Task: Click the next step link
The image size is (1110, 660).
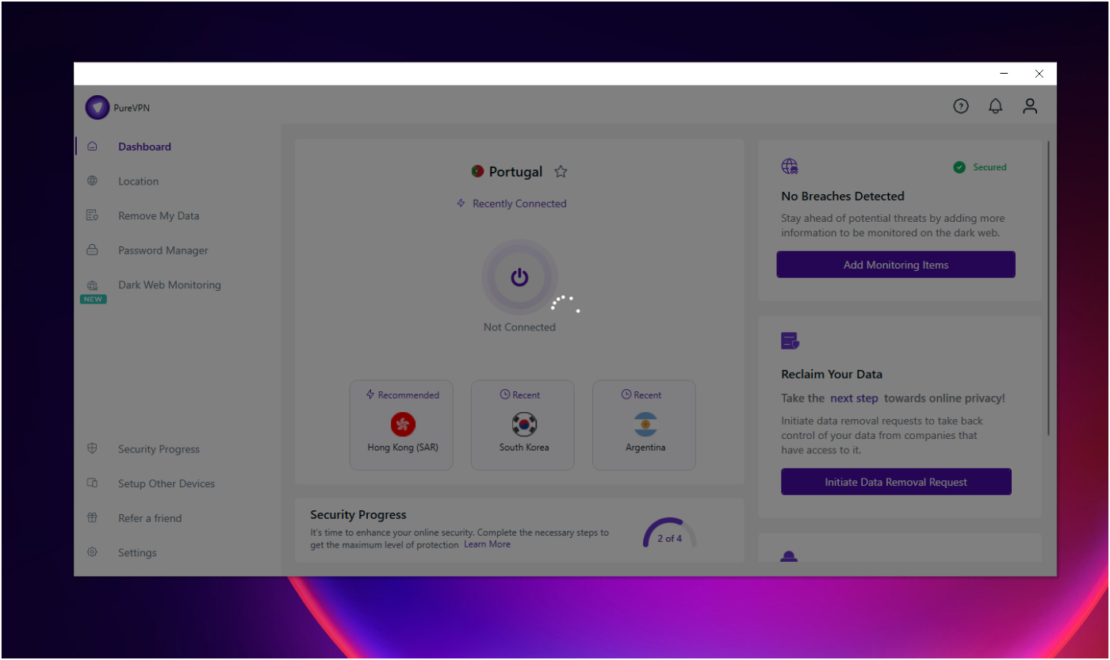Action: point(855,397)
